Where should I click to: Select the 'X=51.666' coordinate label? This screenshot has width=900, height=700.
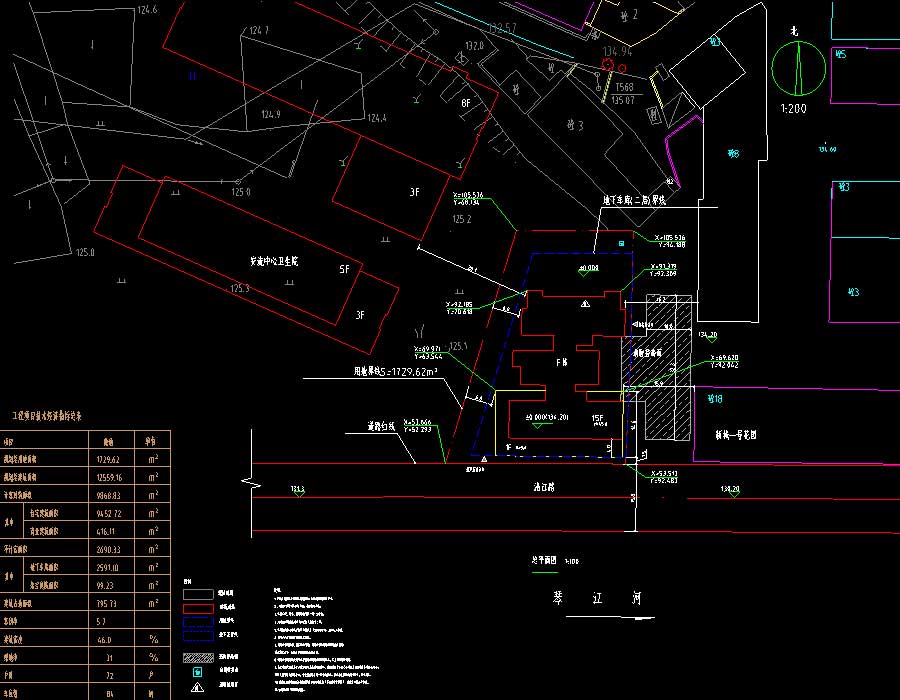tap(417, 422)
